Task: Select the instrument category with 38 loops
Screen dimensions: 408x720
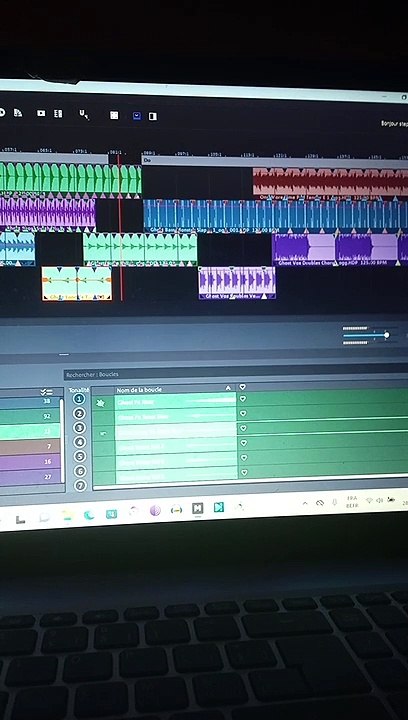Action: [30, 402]
